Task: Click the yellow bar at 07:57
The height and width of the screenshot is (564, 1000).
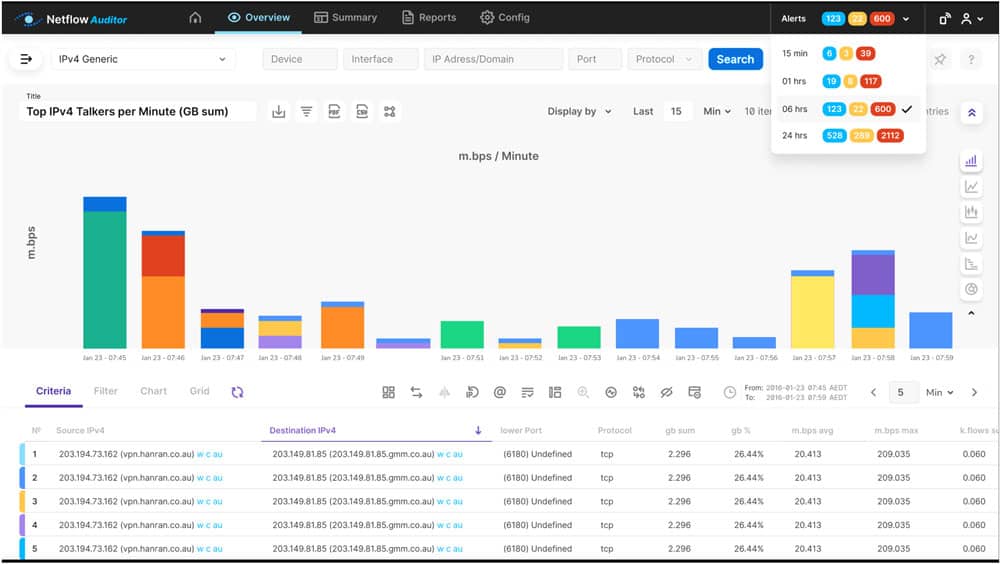Action: pos(812,312)
